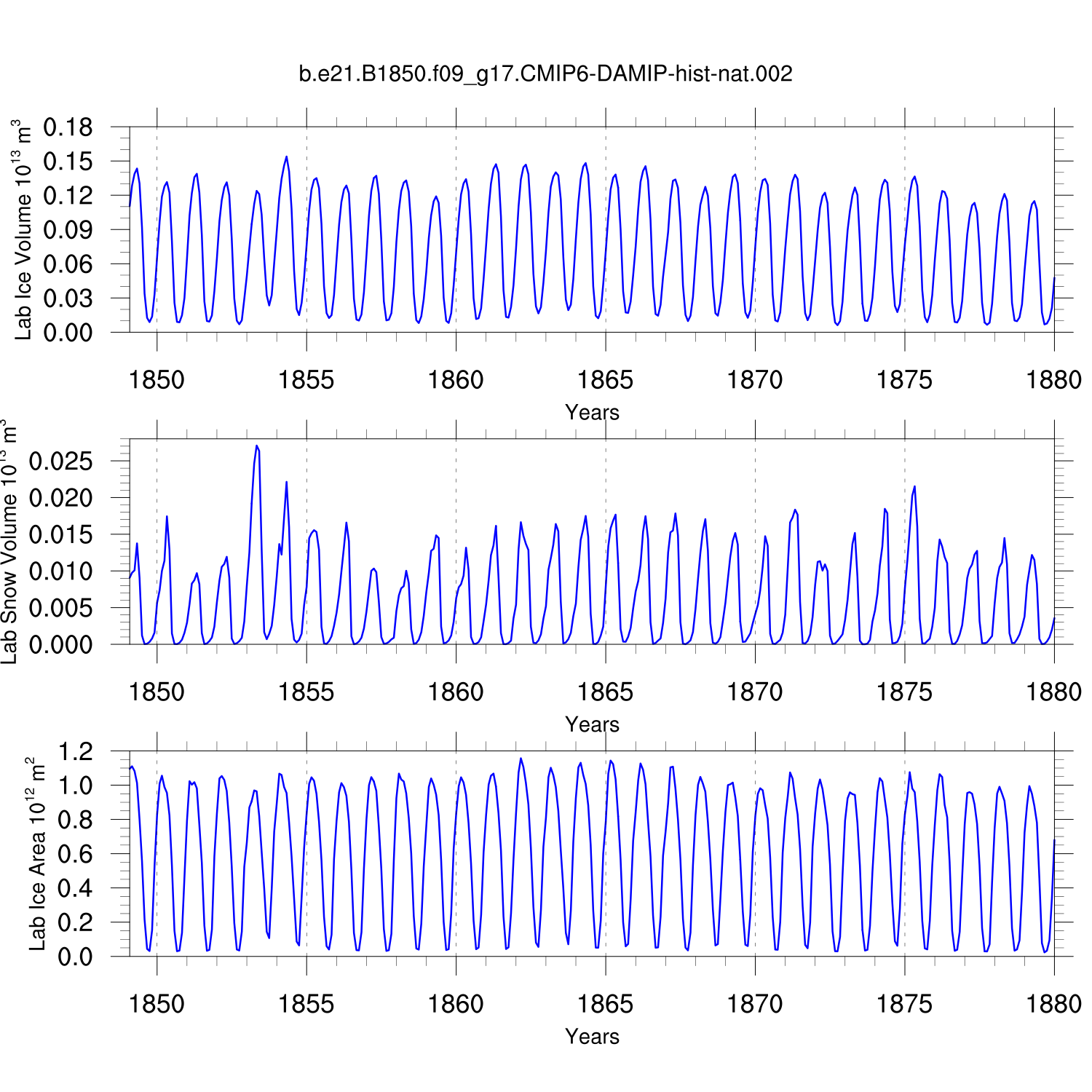Click the 1.2 value on the ice area axis
Screen dimensions: 1092x1092
(x=76, y=751)
